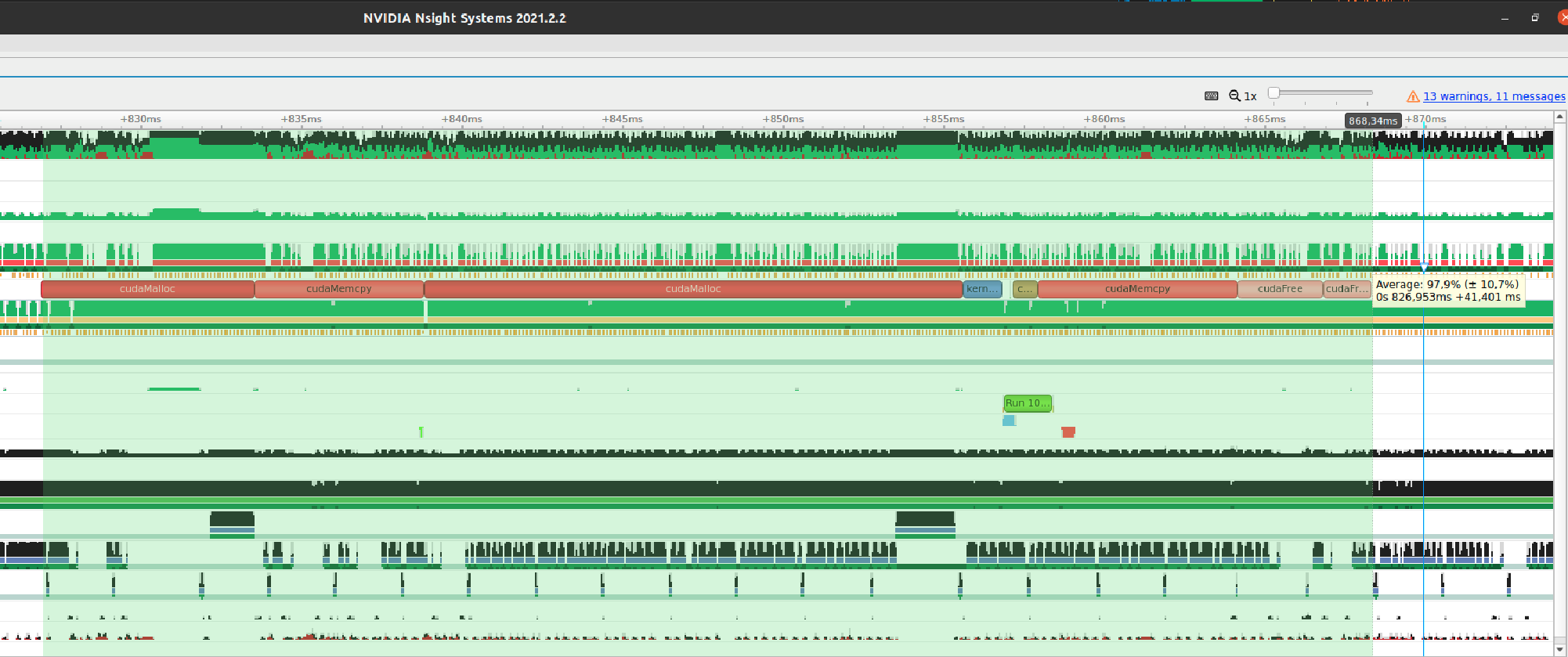
Task: Click the +840ms ruler label
Action: pos(461,119)
